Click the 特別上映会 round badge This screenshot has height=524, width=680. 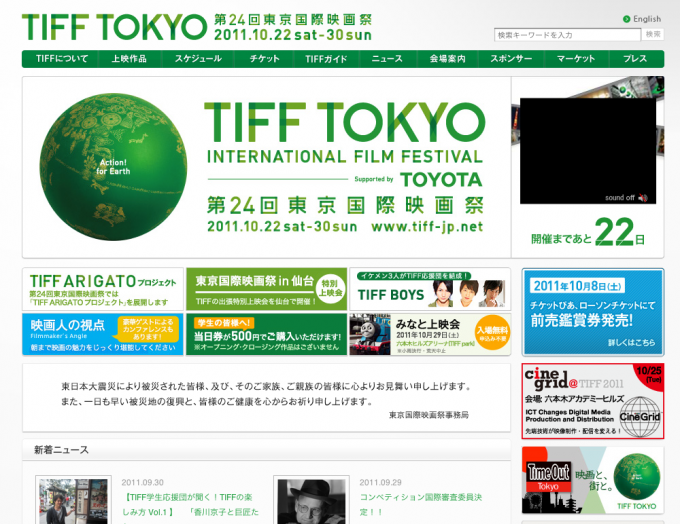[330, 288]
